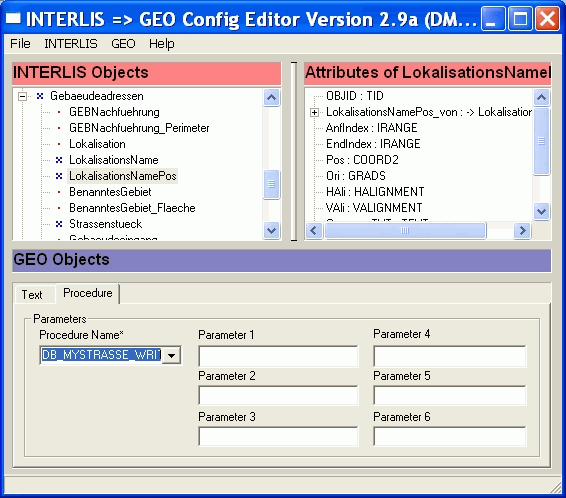Select the VAli : VALIGNMENT attribute
566x498 pixels.
374,208
